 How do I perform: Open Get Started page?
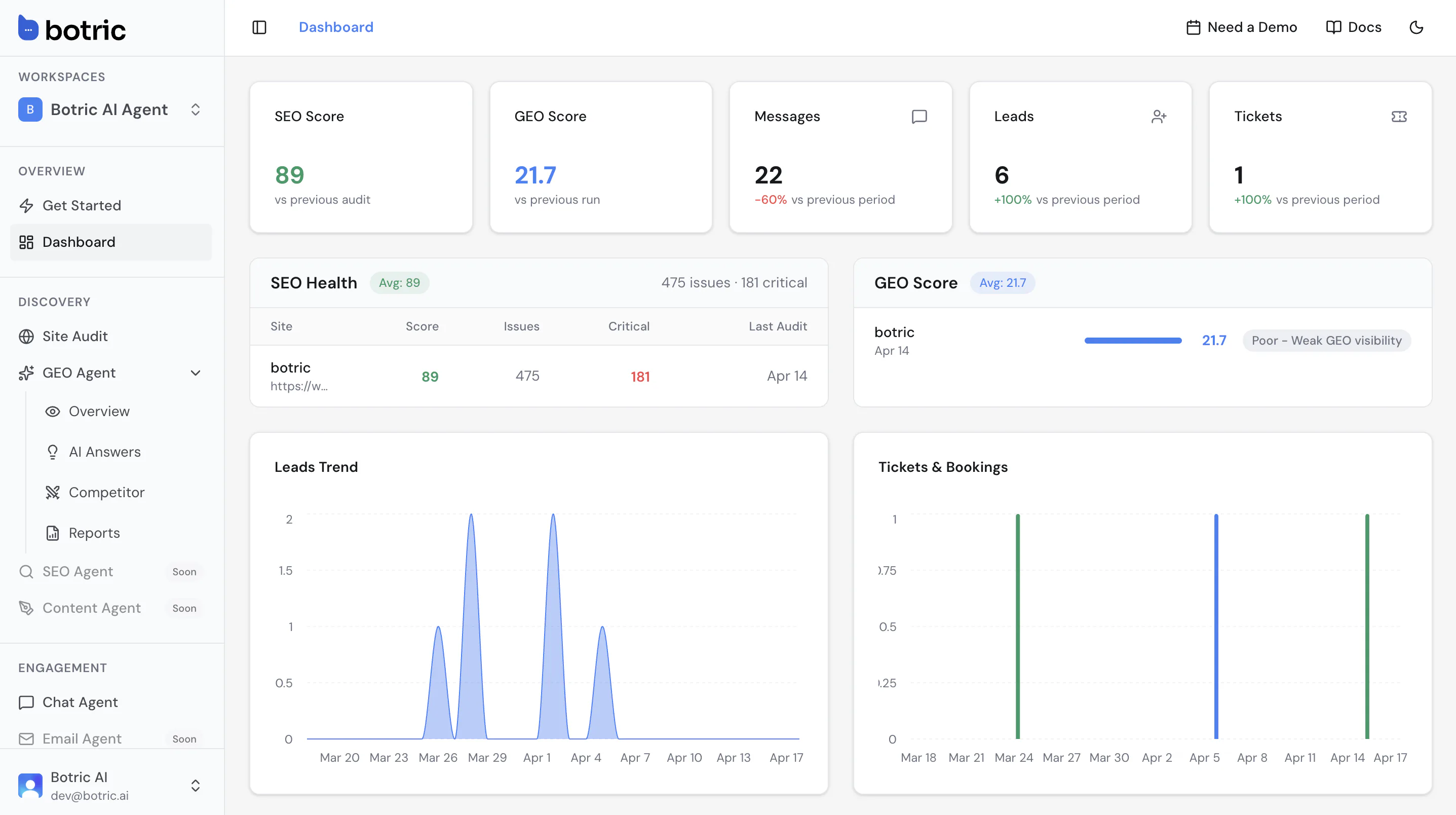point(111,205)
